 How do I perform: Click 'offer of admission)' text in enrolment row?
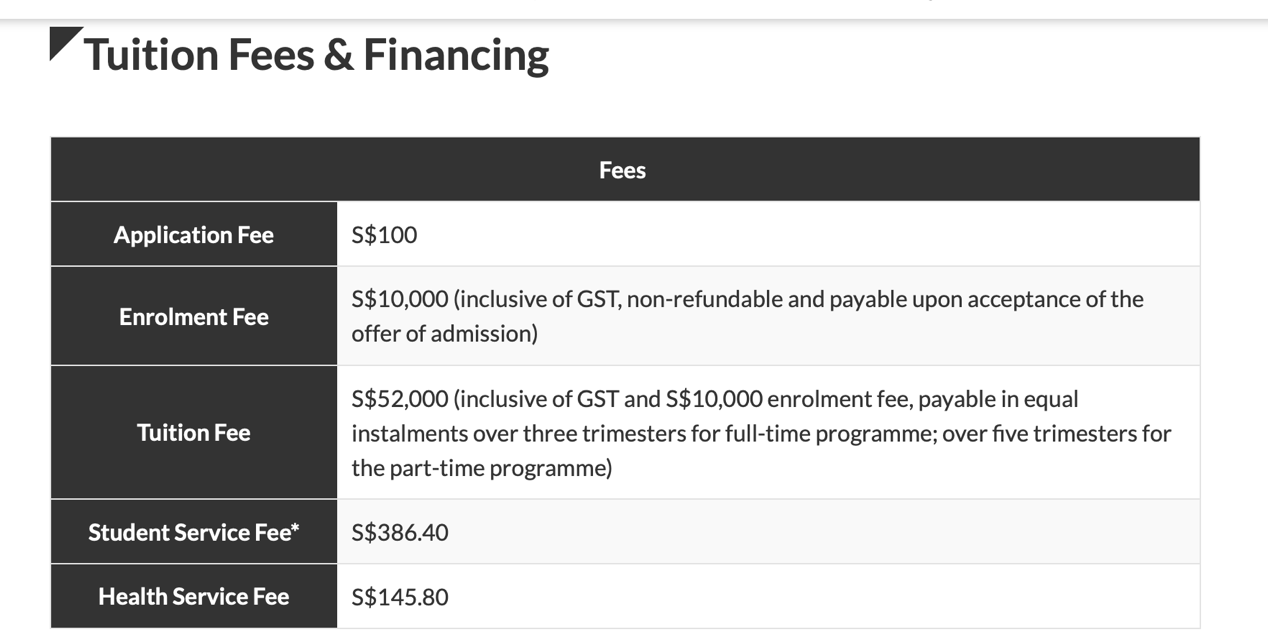tap(445, 334)
